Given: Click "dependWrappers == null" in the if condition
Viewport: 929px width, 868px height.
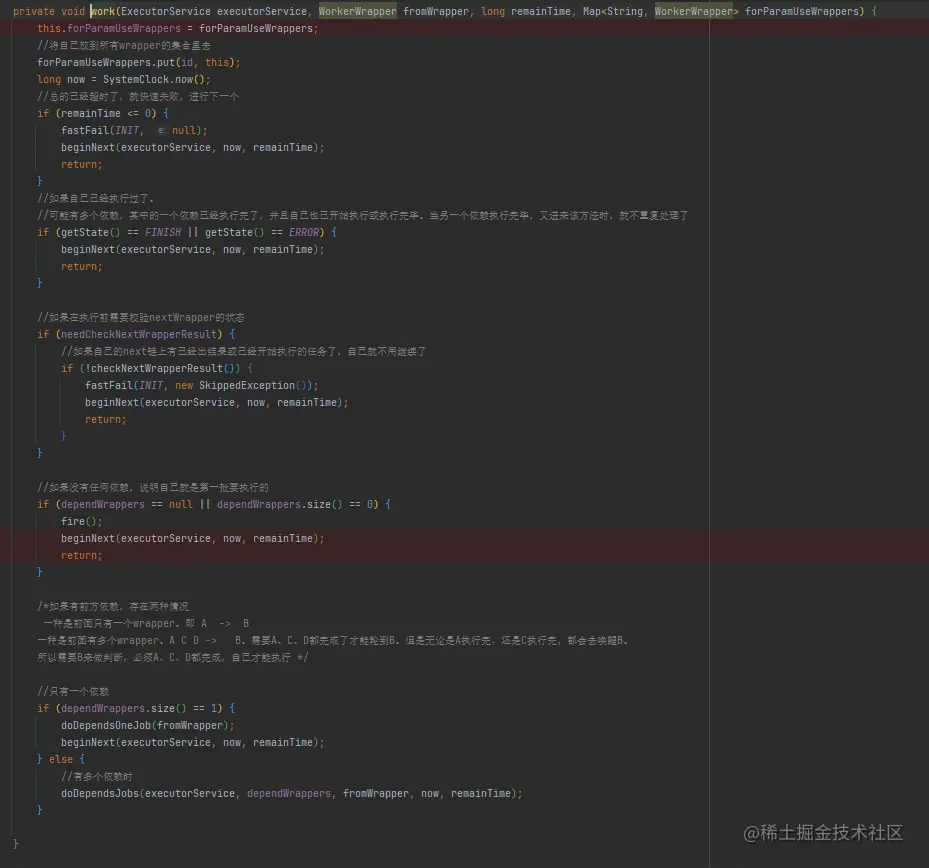Looking at the screenshot, I should [x=127, y=505].
